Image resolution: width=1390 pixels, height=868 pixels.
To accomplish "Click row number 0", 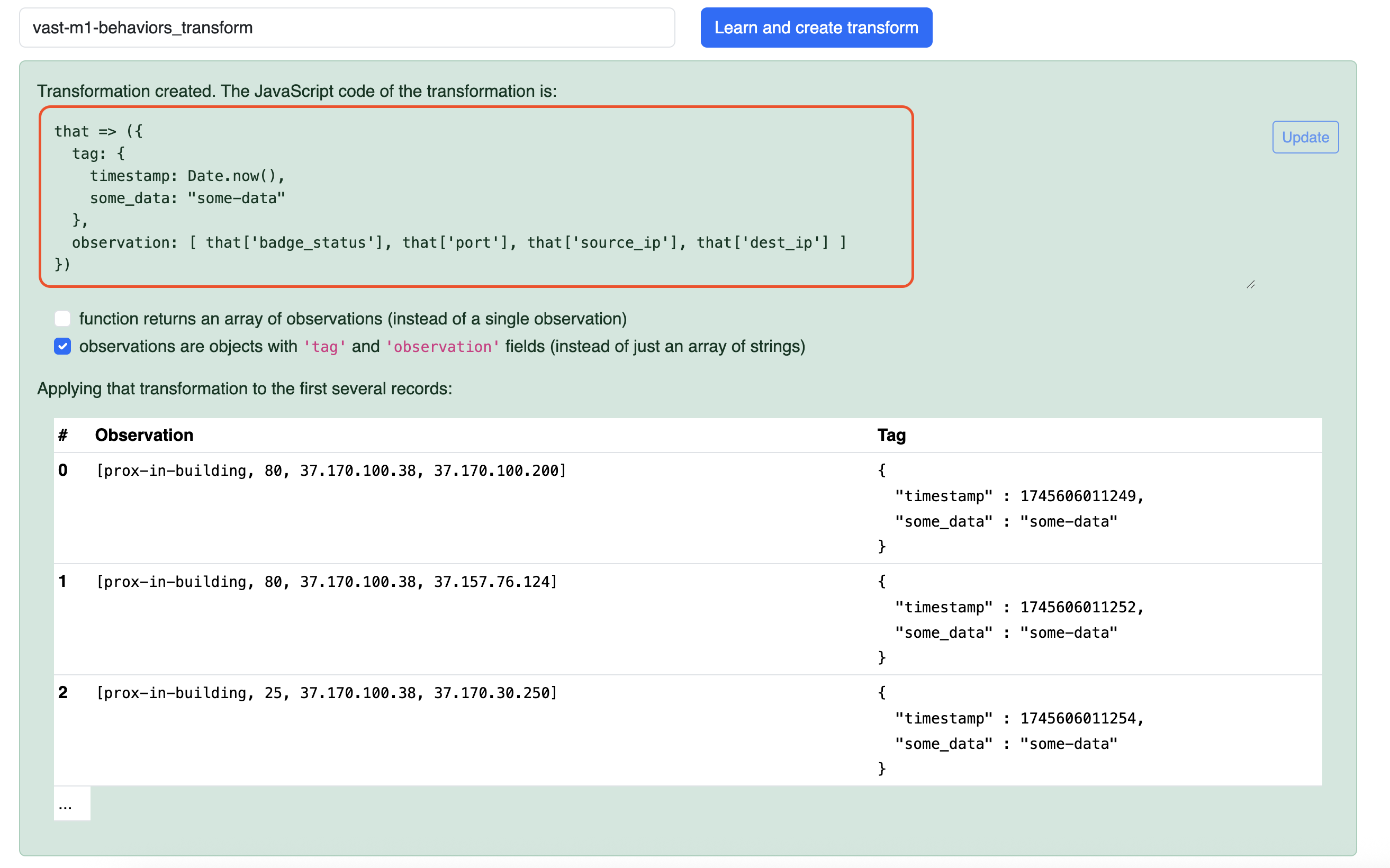I will [63, 470].
